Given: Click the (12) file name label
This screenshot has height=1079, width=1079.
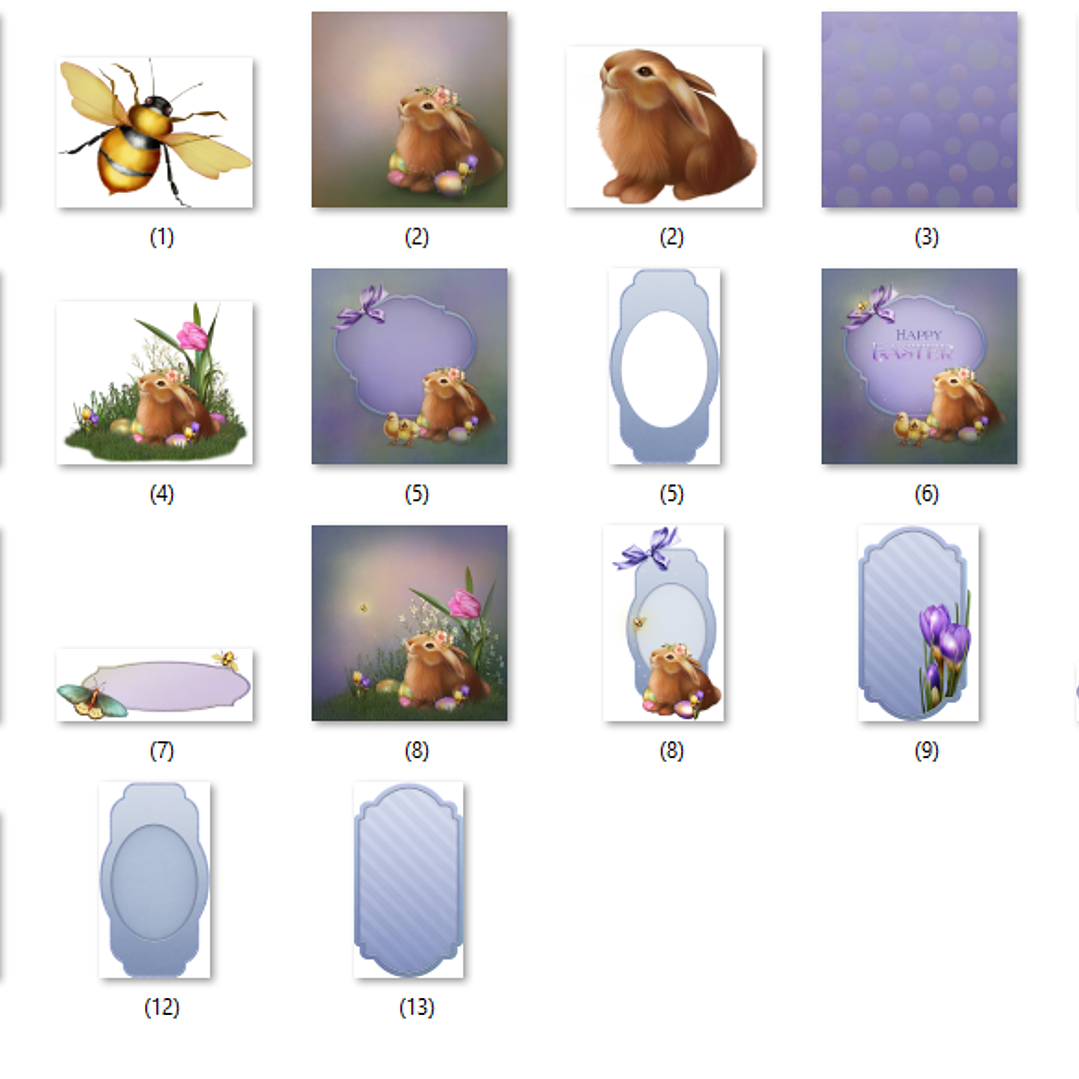Looking at the screenshot, I should tap(162, 1007).
